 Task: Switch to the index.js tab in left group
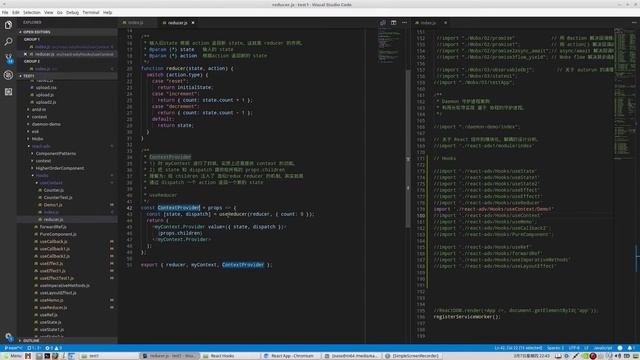[136, 23]
